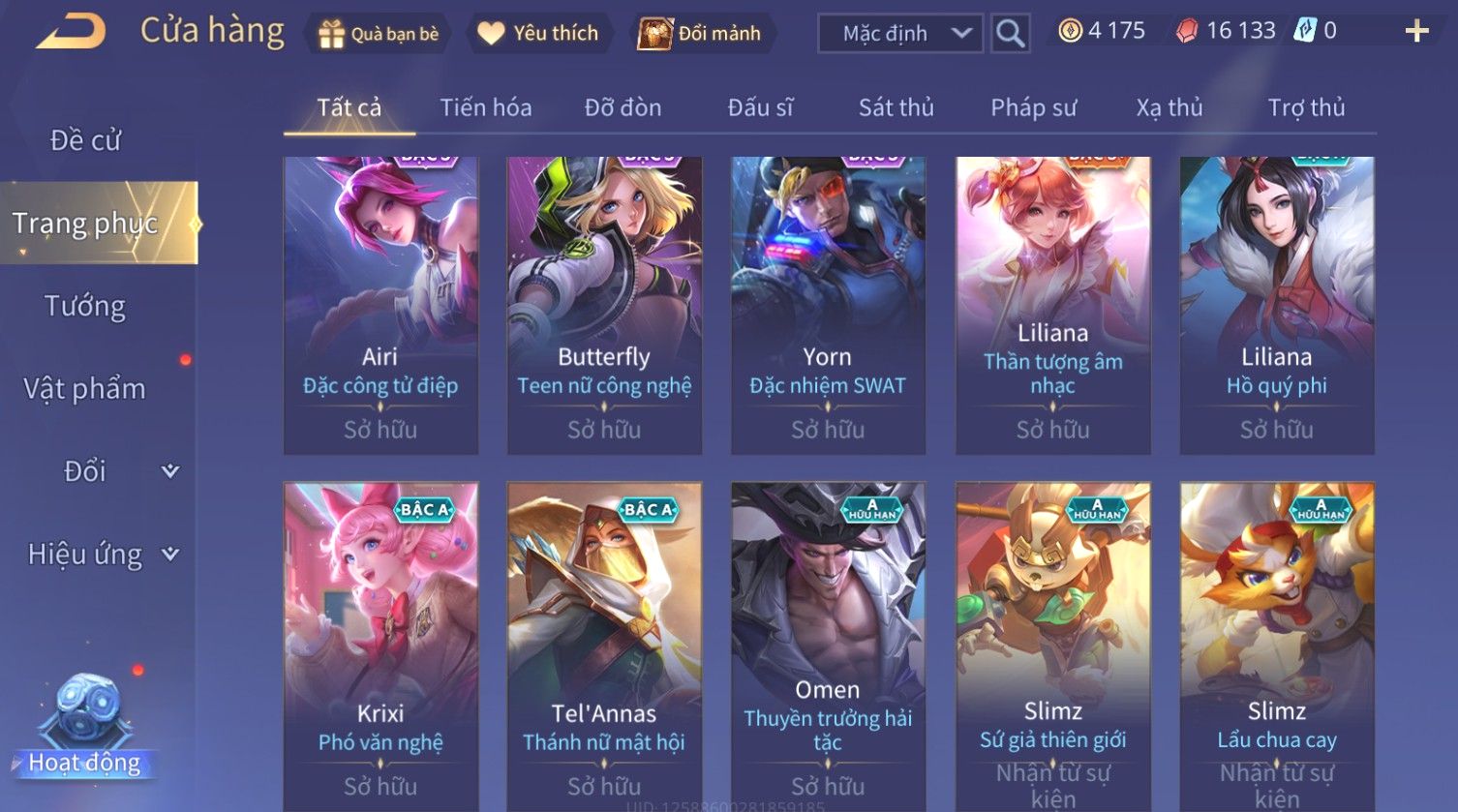This screenshot has height=812, width=1458.
Task: Select the Tiến hóa filter tab
Action: coord(486,107)
